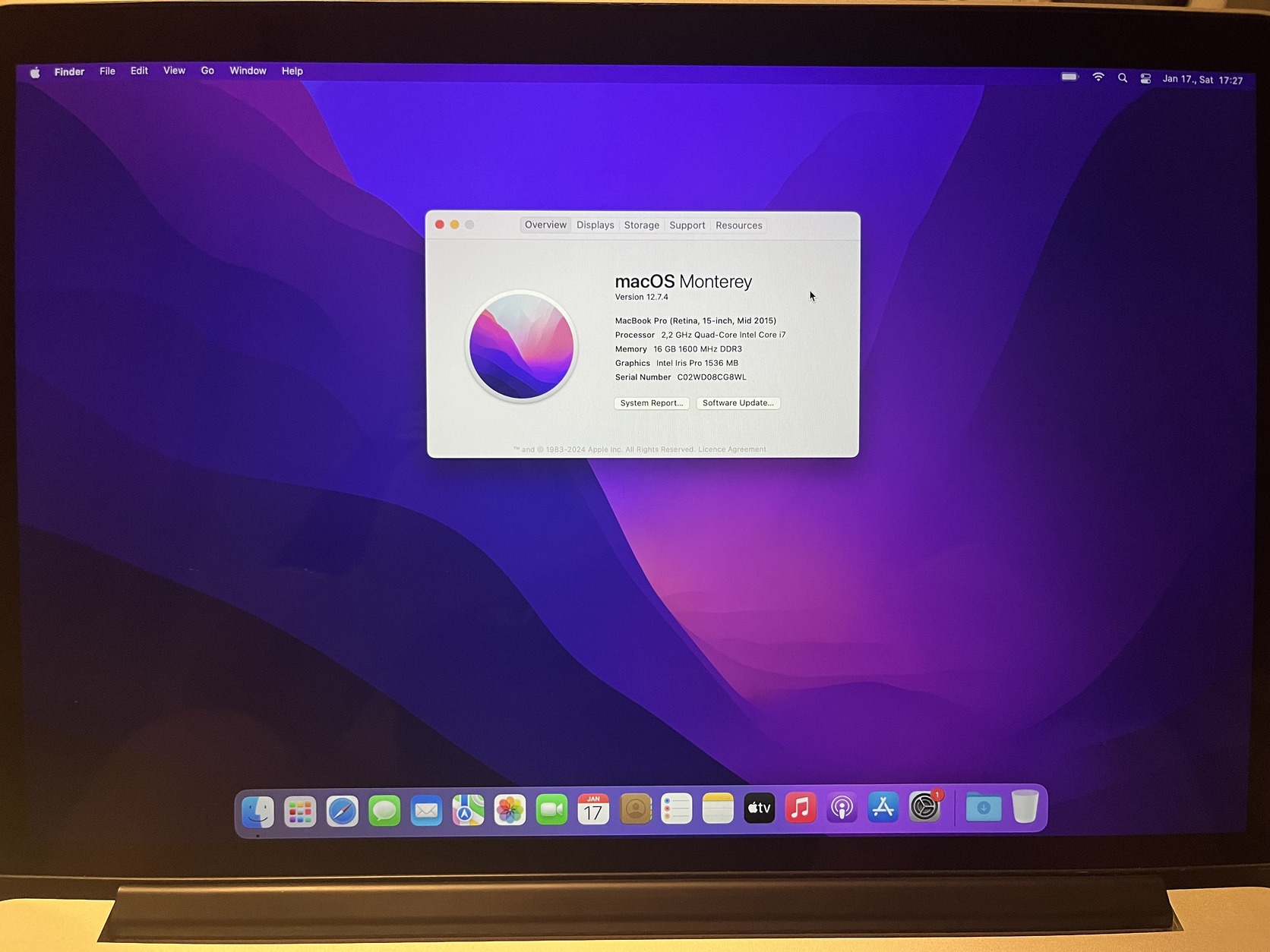This screenshot has width=1270, height=952.
Task: Launch Reminders from the Dock
Action: (676, 809)
